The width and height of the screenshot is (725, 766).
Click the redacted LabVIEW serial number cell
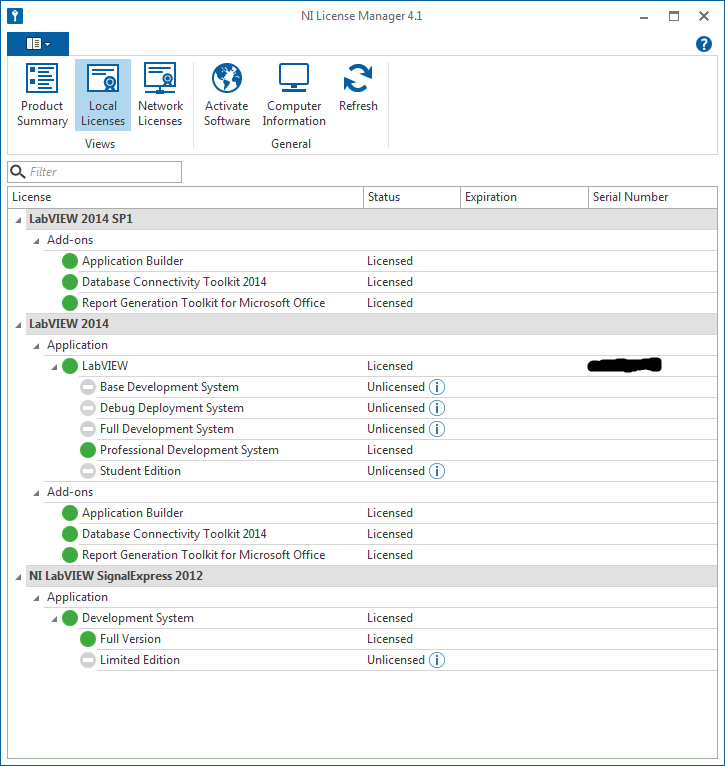pos(624,365)
